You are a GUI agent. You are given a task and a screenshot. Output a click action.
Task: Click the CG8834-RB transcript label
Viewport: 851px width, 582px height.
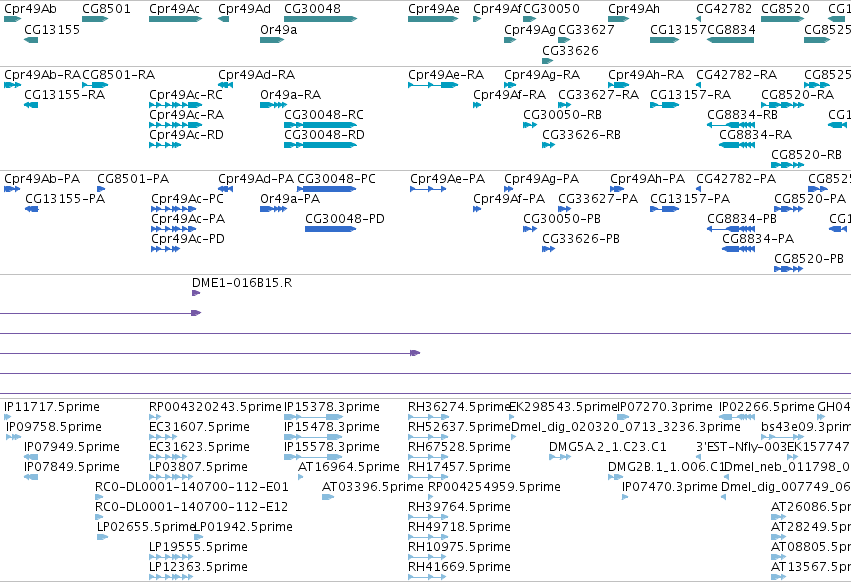[742, 115]
